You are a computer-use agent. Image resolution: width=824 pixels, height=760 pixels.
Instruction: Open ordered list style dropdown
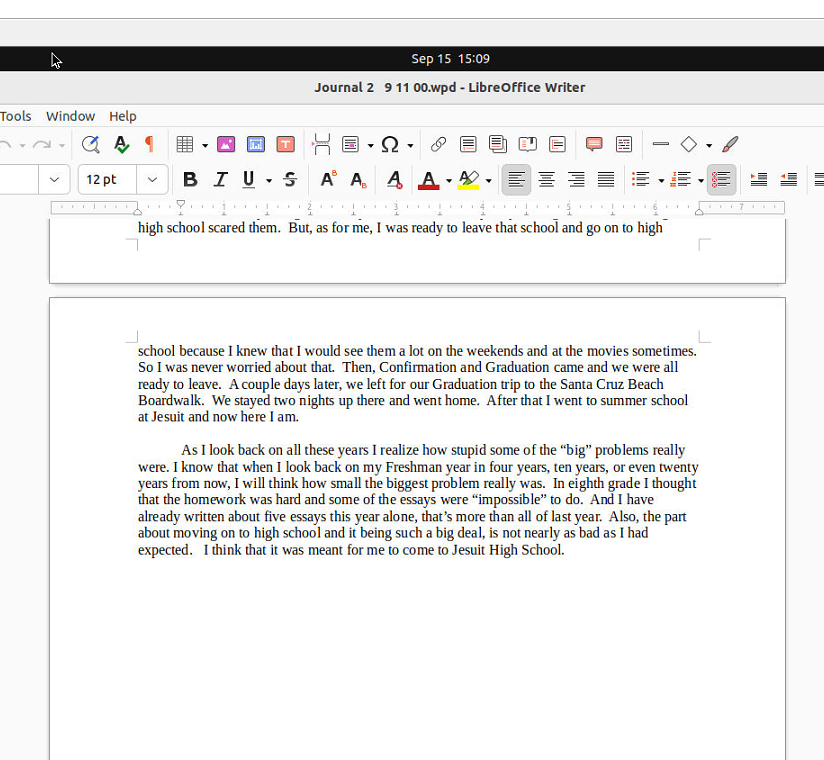(701, 181)
